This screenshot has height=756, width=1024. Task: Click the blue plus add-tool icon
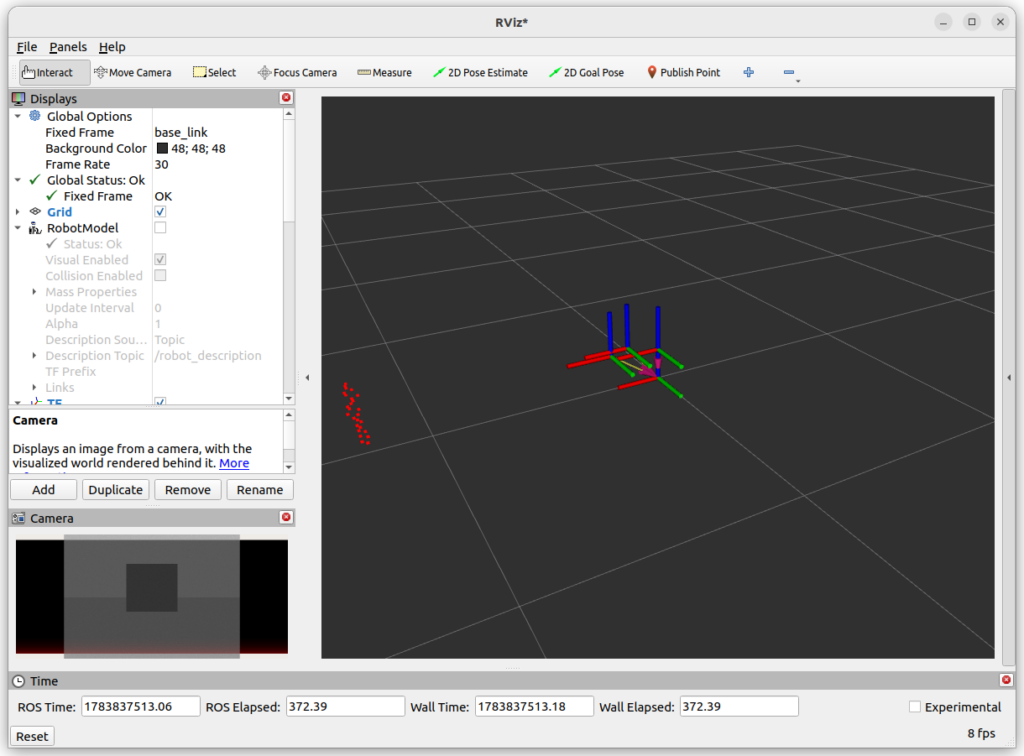pos(748,72)
